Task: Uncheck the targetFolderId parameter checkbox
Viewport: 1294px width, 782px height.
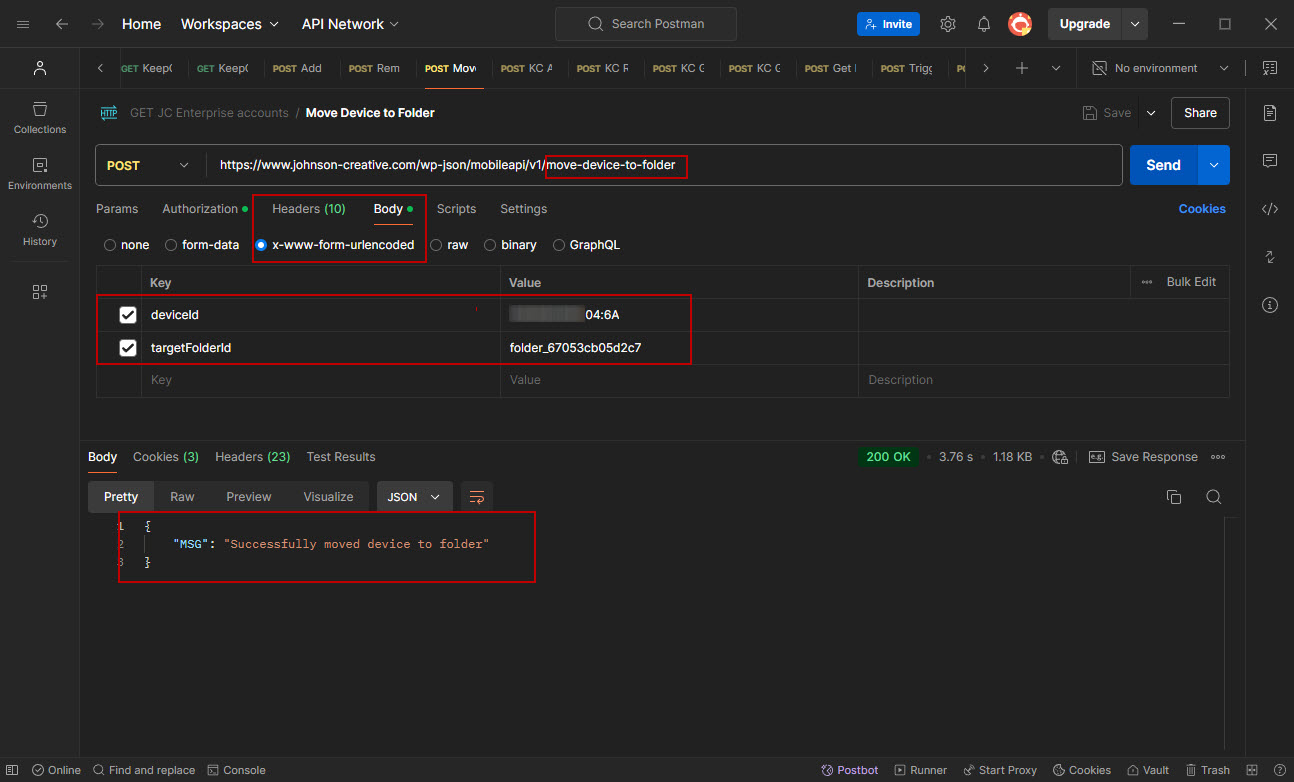Action: (x=128, y=348)
